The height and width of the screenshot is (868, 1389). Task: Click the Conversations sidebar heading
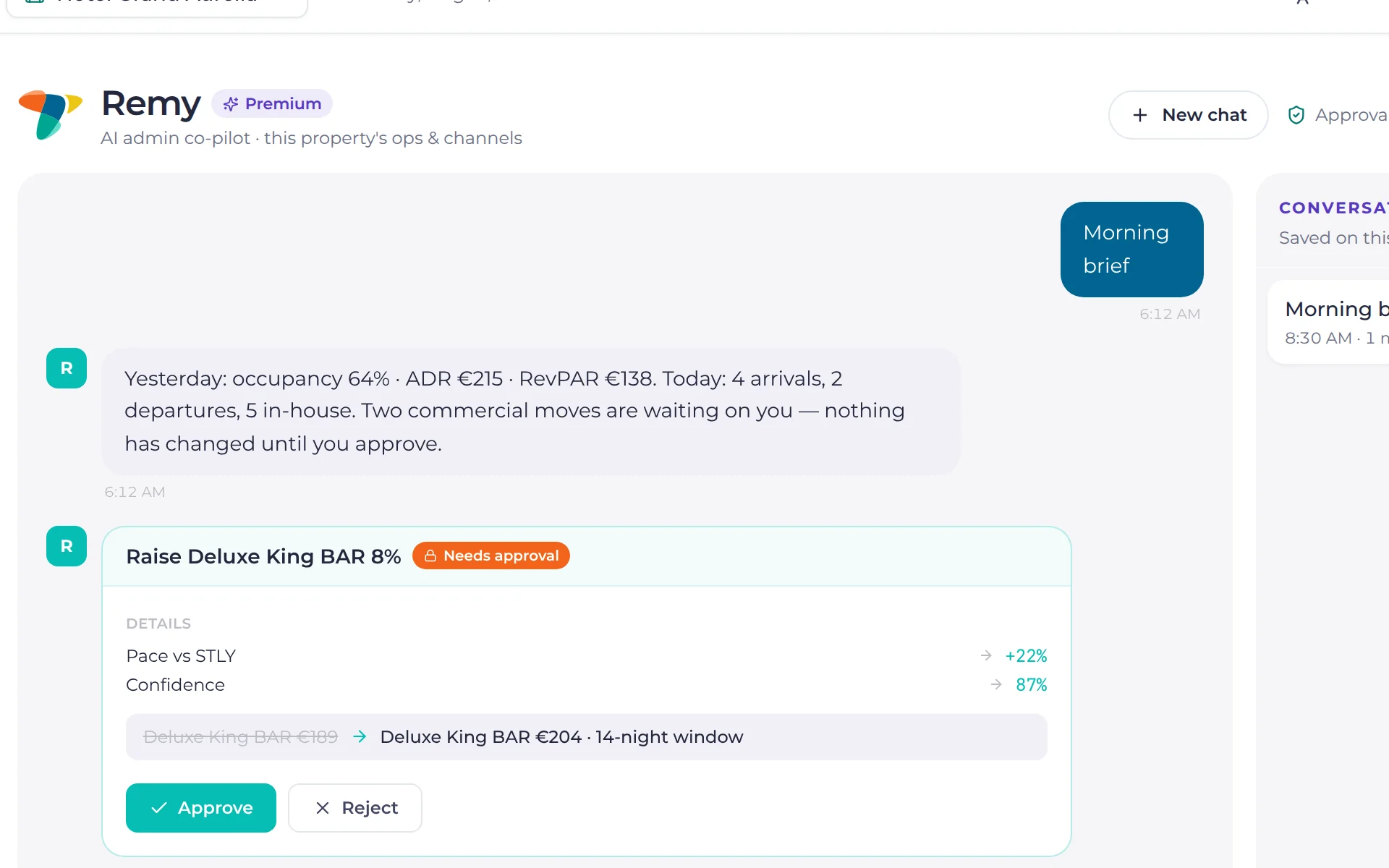point(1333,208)
